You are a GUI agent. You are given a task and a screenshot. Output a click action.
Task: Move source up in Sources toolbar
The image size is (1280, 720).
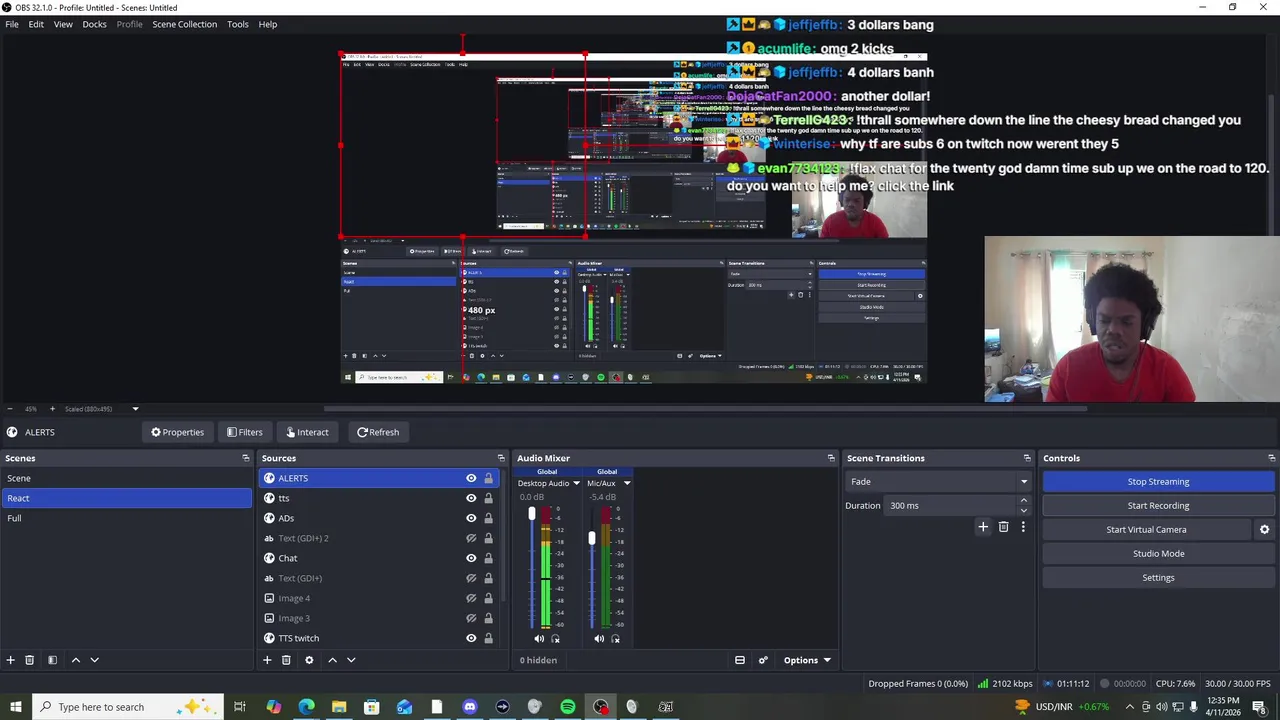[332, 660]
